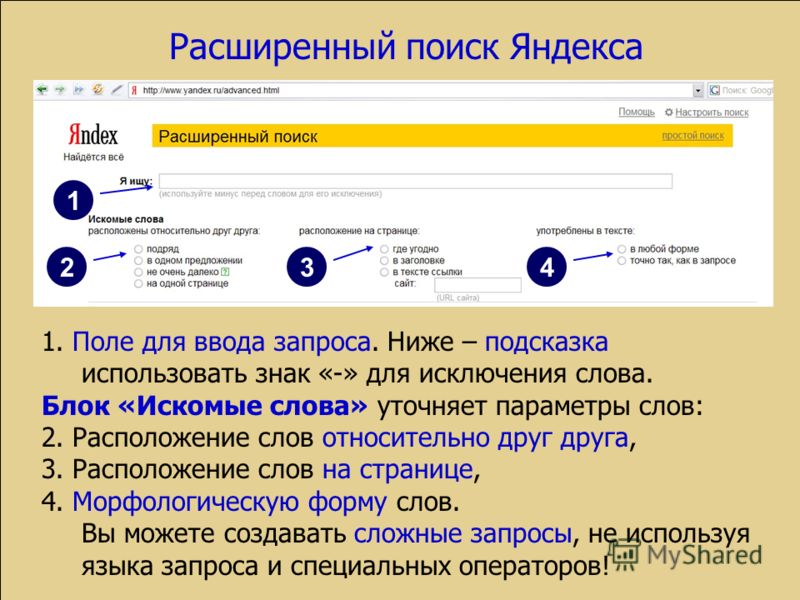Click the Расширенный поиск yellow header text
Image resolution: width=800 pixels, height=600 pixels.
[x=238, y=137]
